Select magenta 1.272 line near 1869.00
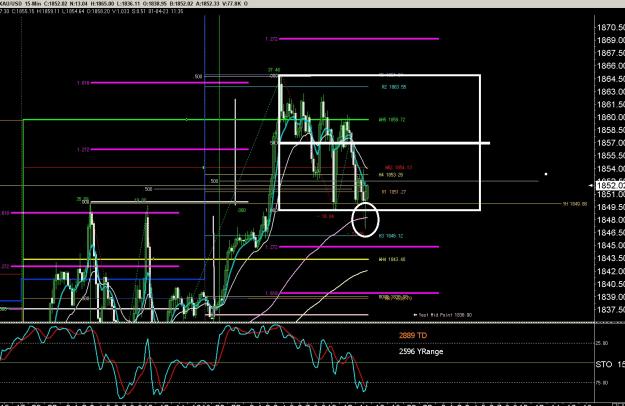The image size is (625, 406). click(x=359, y=39)
